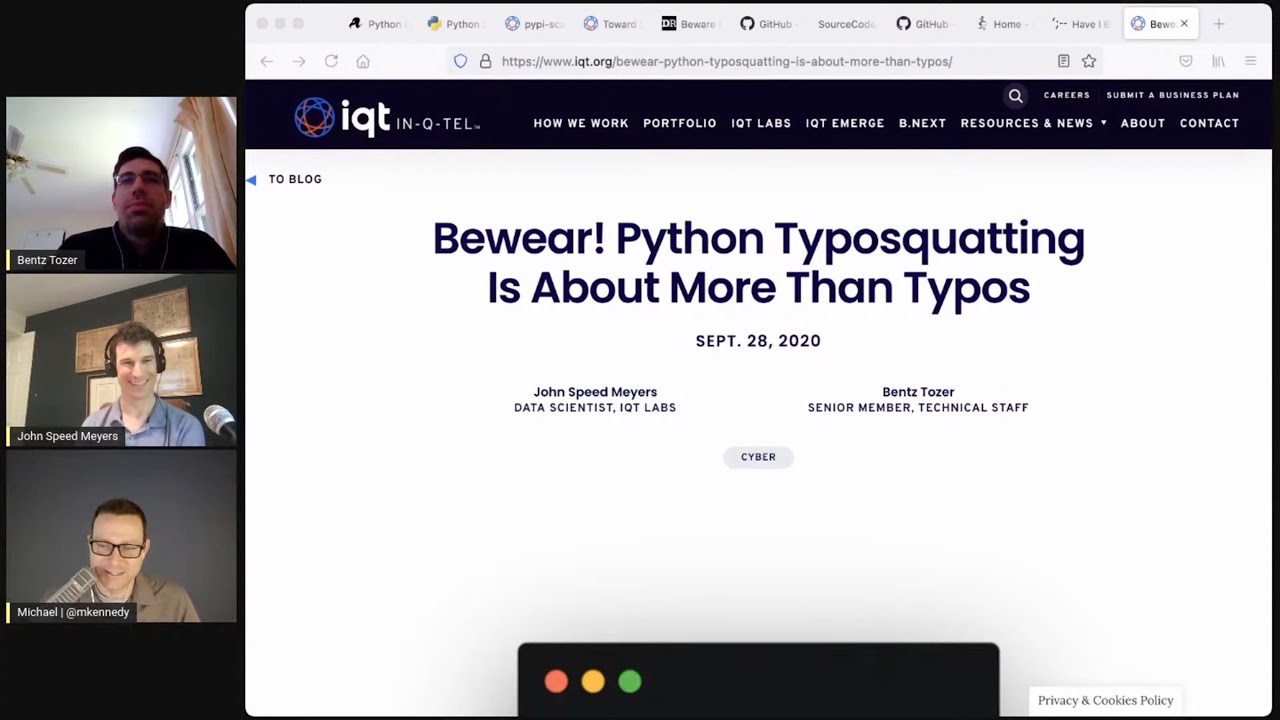Open the IQT Labs menu item
This screenshot has width=1280, height=720.
[x=761, y=123]
